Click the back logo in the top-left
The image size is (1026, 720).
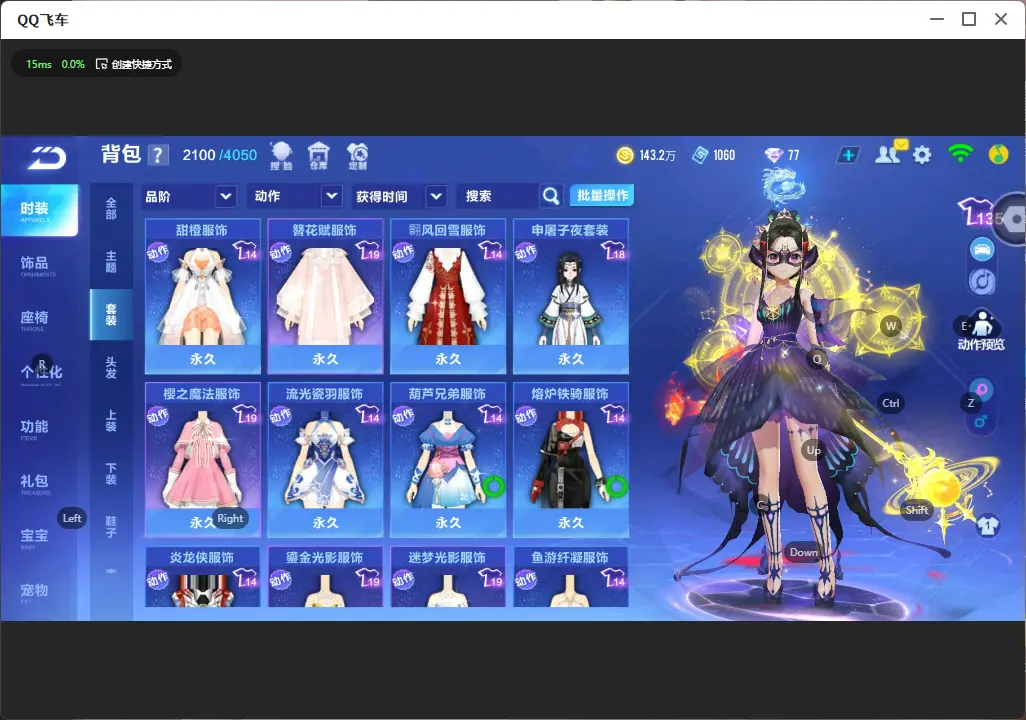pyautogui.click(x=46, y=157)
